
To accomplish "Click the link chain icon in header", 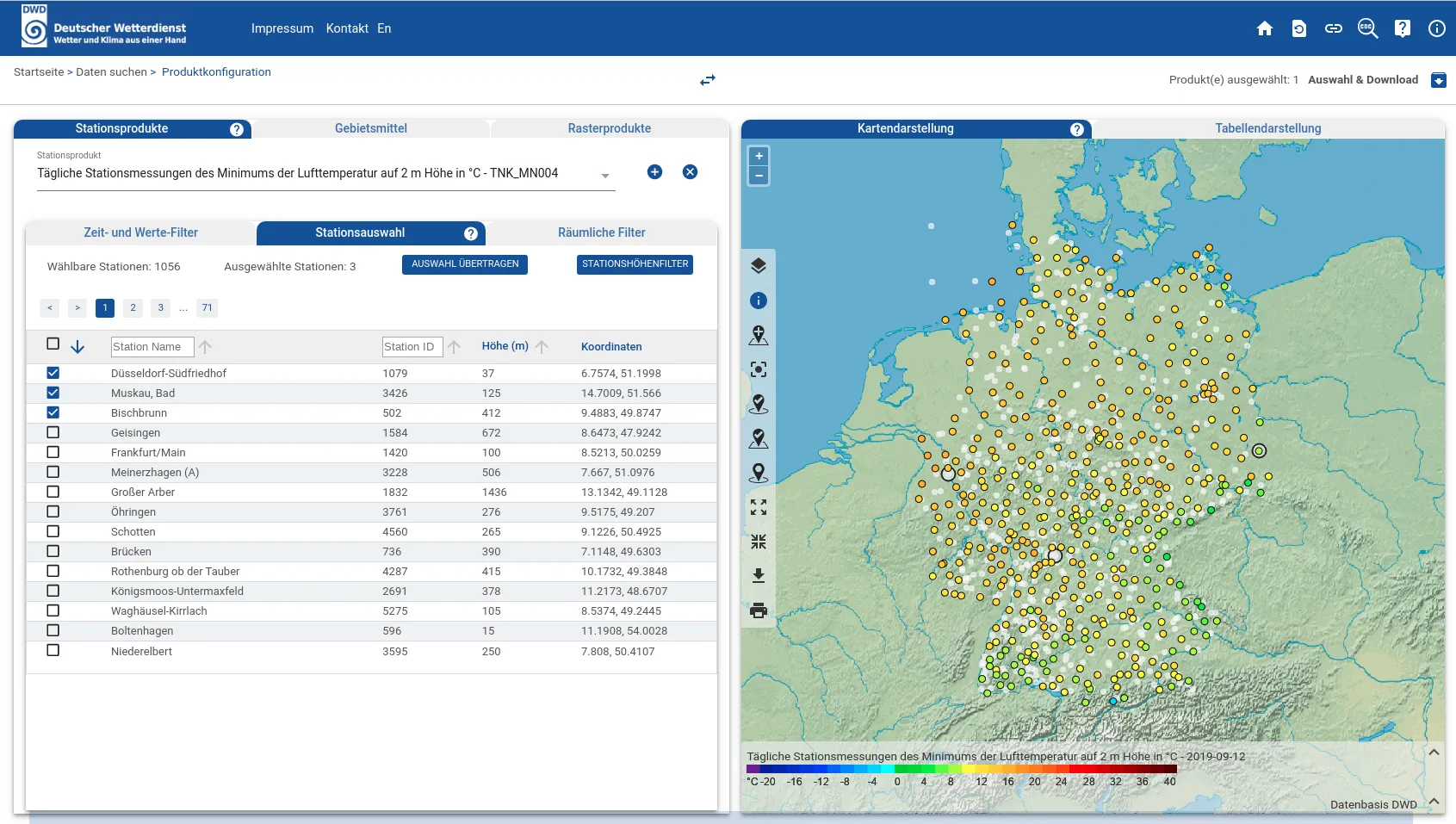I will (1334, 28).
